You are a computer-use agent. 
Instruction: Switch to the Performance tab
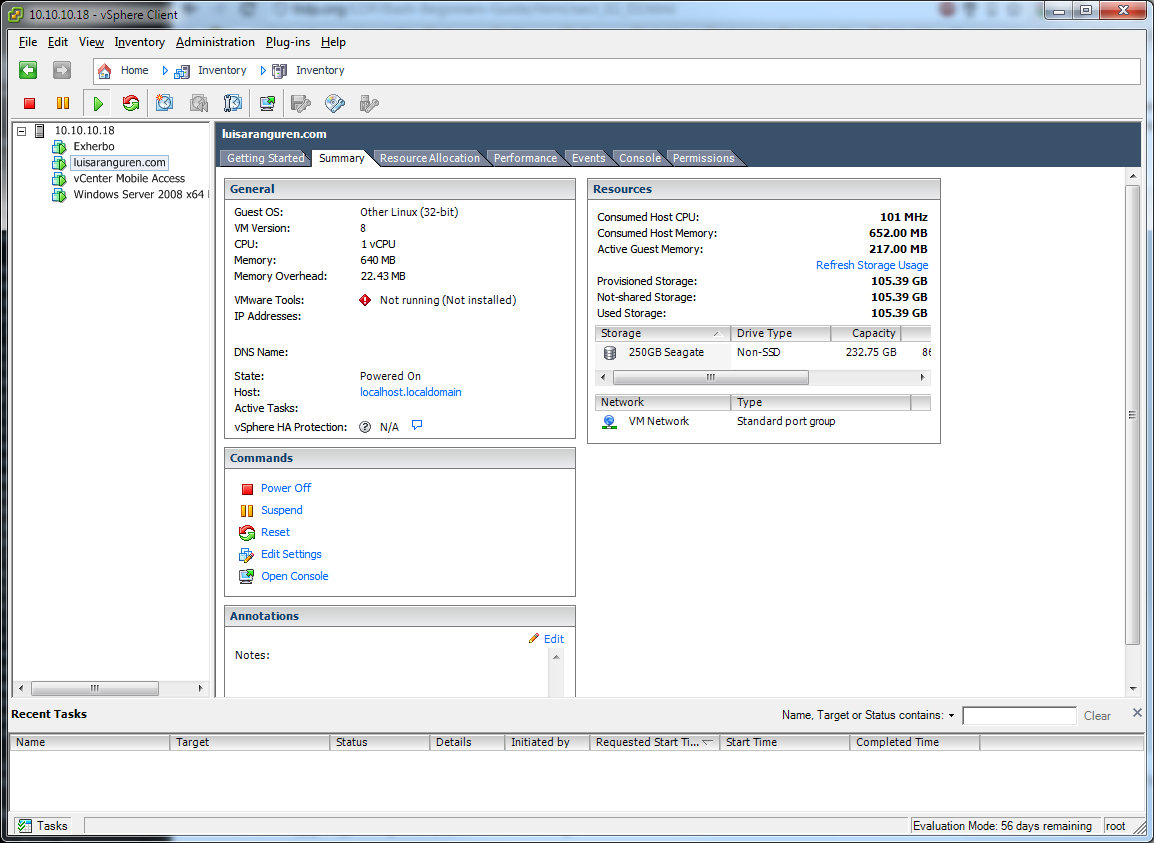tap(525, 158)
